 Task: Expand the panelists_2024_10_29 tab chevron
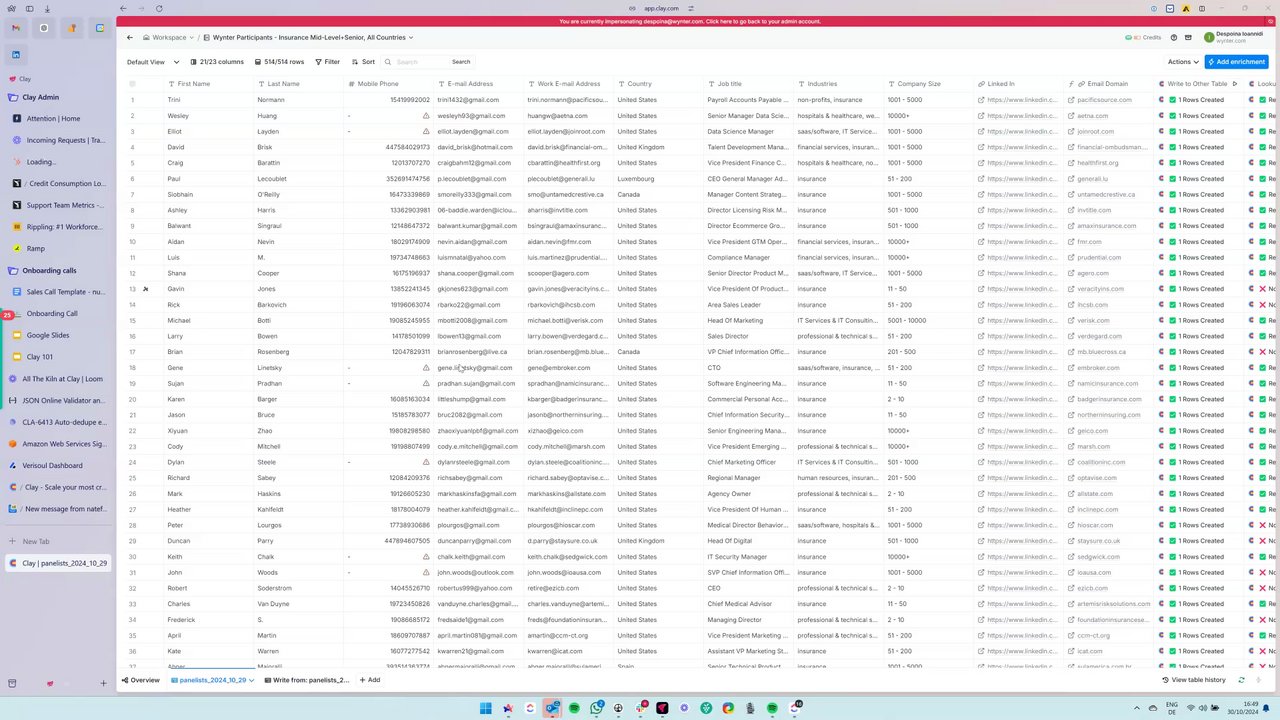tap(251, 680)
